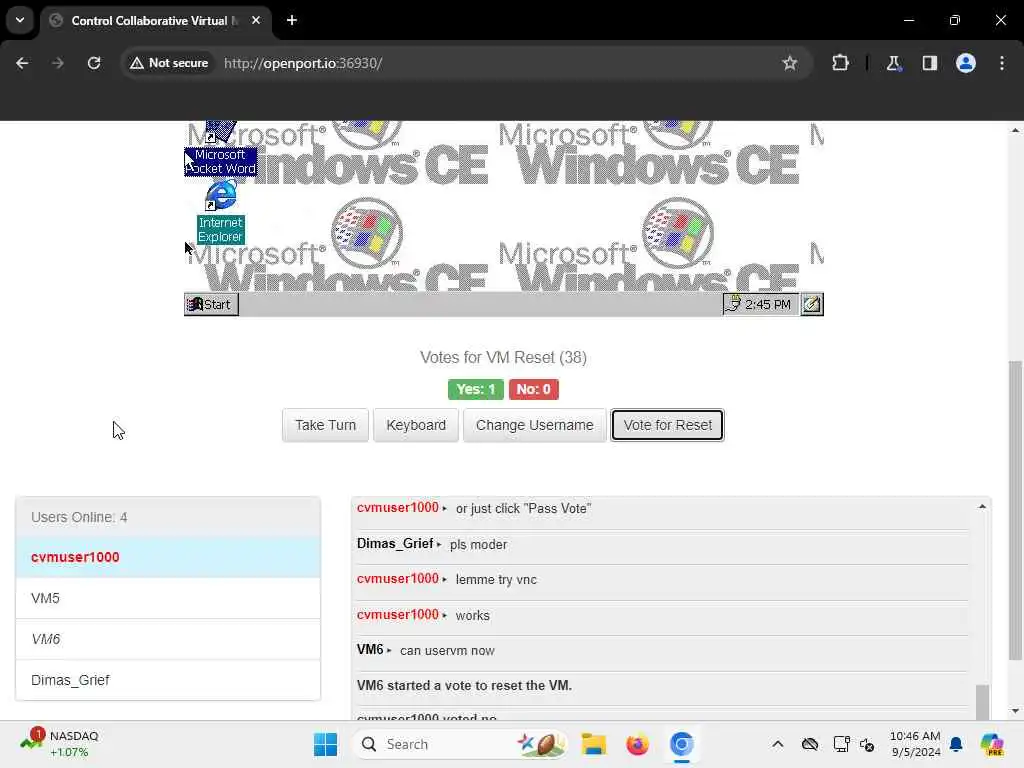Click the Users Online: 4 header
1024x768 pixels.
click(168, 517)
